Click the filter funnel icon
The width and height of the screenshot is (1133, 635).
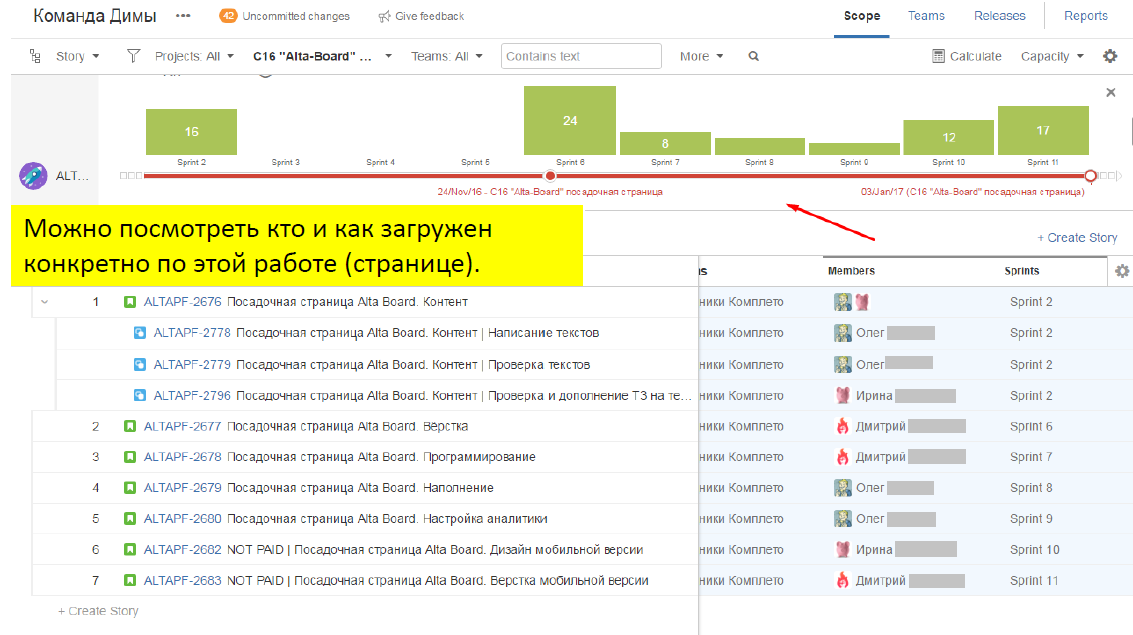(x=134, y=57)
